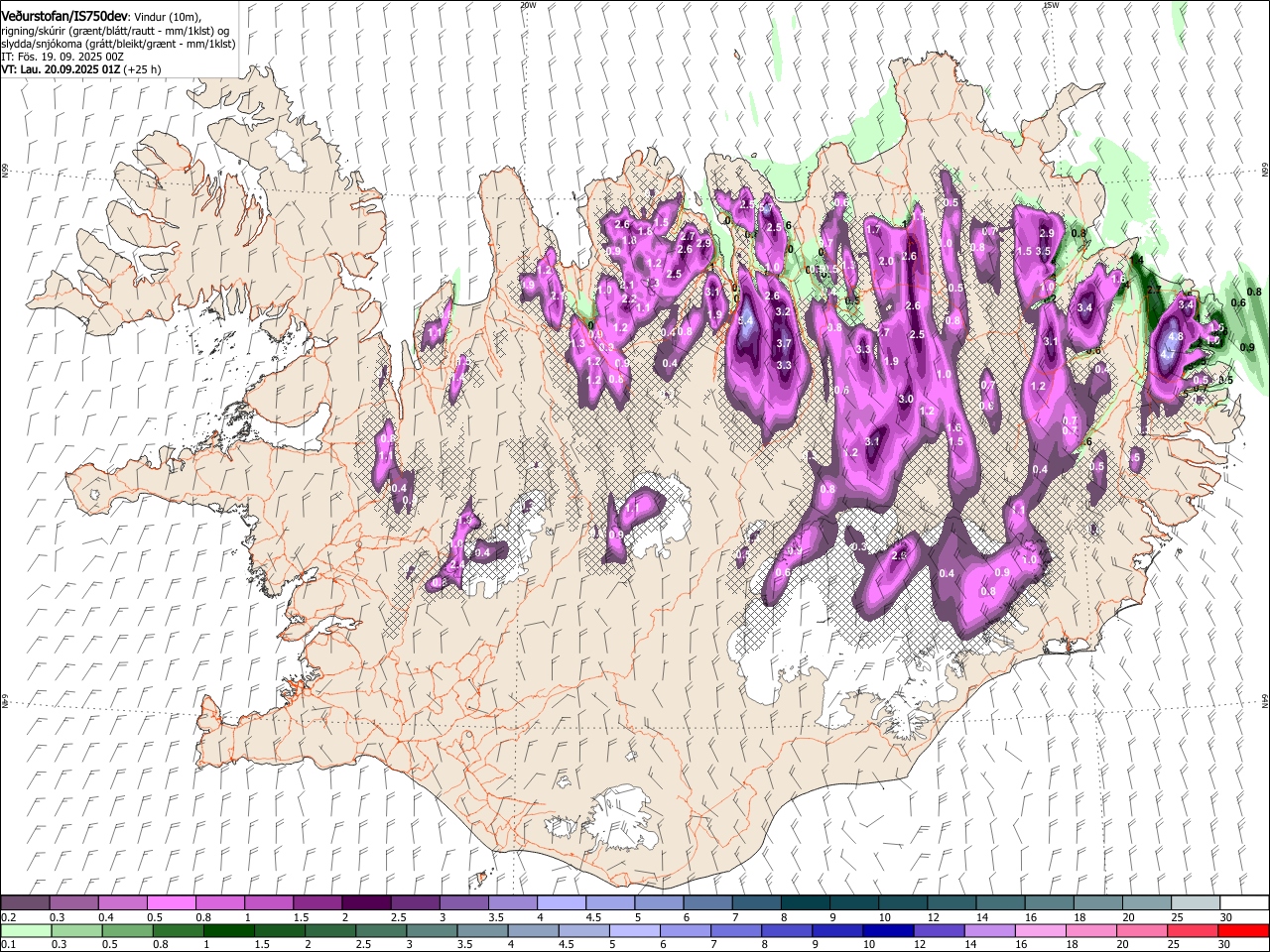Click the 3.7 precipitation value on the map
This screenshot has height=952, width=1270.
784,343
